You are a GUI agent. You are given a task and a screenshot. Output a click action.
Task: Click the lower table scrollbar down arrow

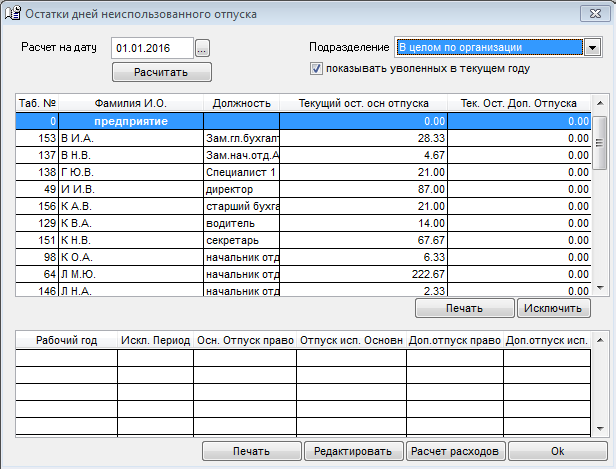(x=600, y=429)
